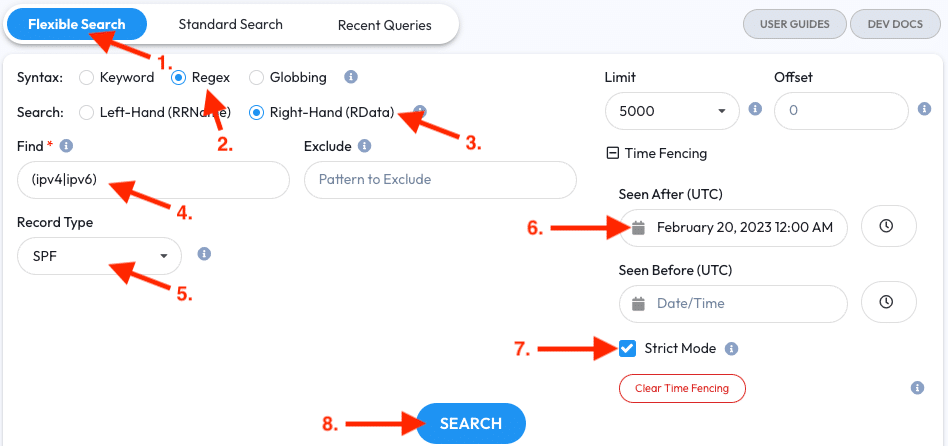
Task: Switch to the Standard Search tab
Action: 230,25
